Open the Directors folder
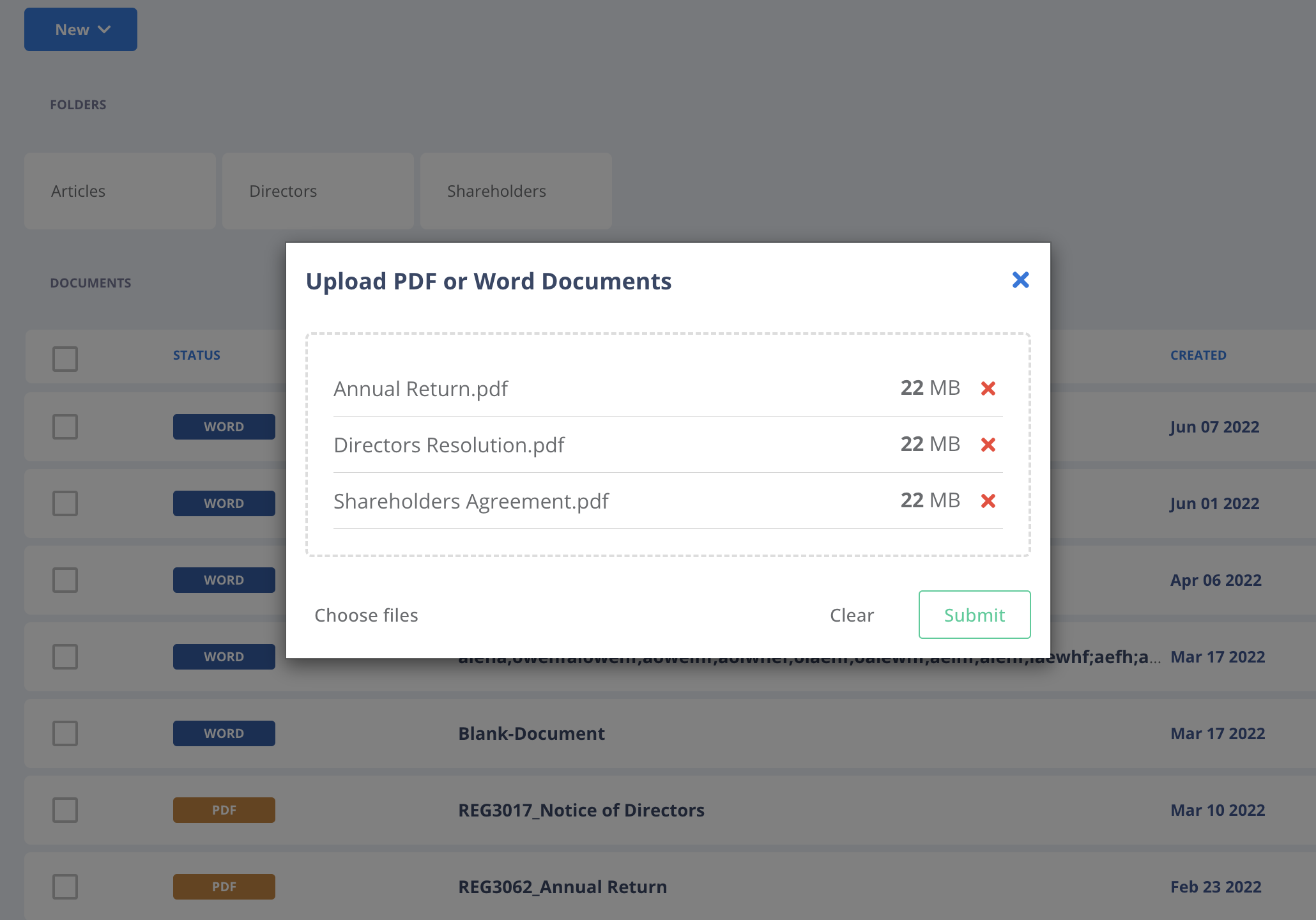 pyautogui.click(x=318, y=191)
